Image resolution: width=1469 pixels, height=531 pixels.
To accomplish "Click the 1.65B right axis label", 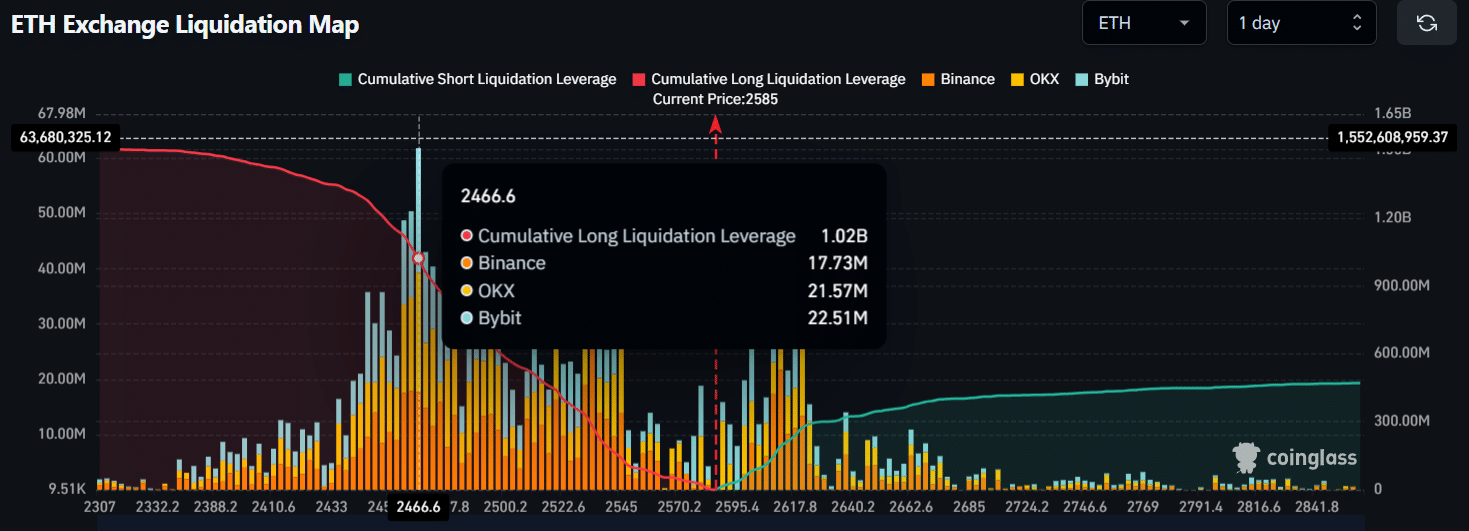I will (1392, 113).
